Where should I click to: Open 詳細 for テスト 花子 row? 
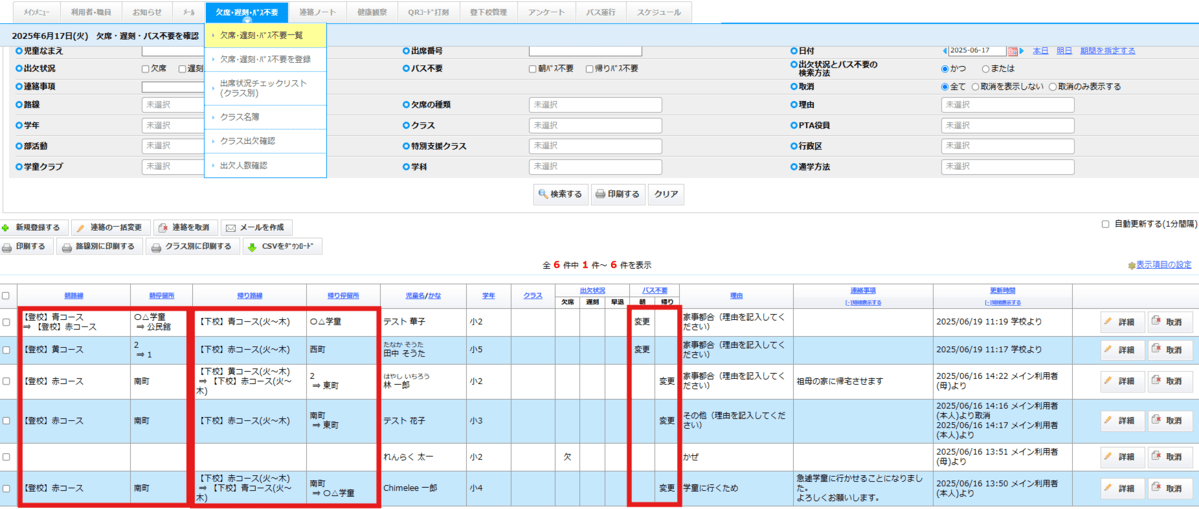1123,420
